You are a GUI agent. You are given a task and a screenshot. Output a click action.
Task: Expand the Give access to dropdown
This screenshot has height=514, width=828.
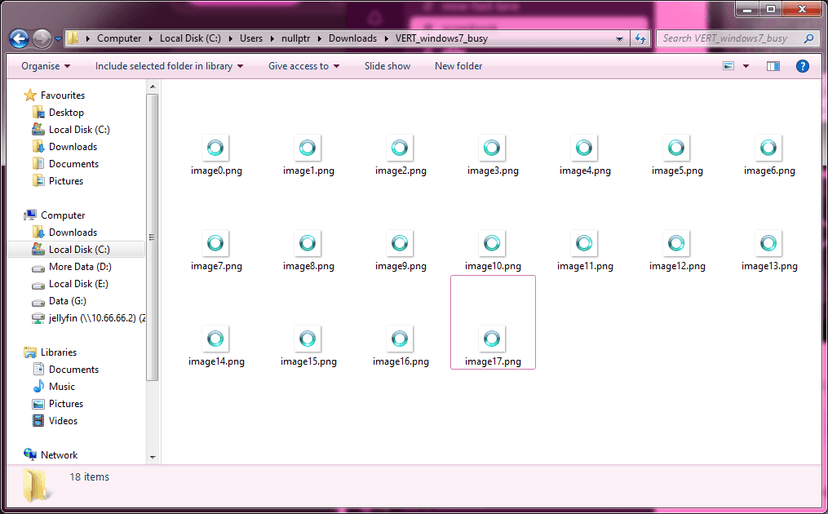(303, 66)
